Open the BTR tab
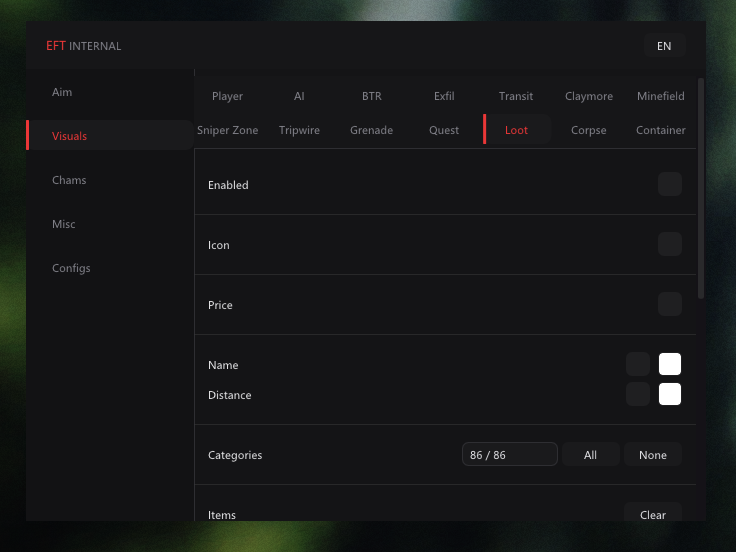 (x=372, y=96)
